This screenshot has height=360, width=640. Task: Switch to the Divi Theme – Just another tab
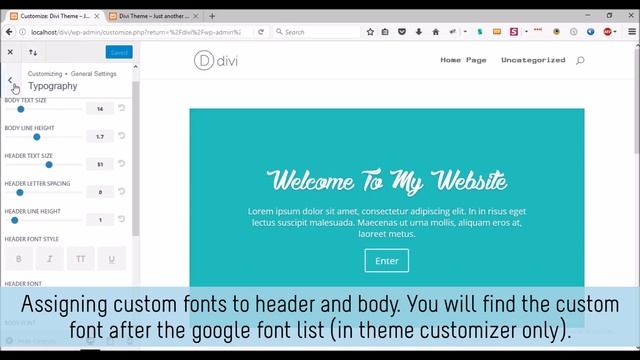(x=153, y=16)
